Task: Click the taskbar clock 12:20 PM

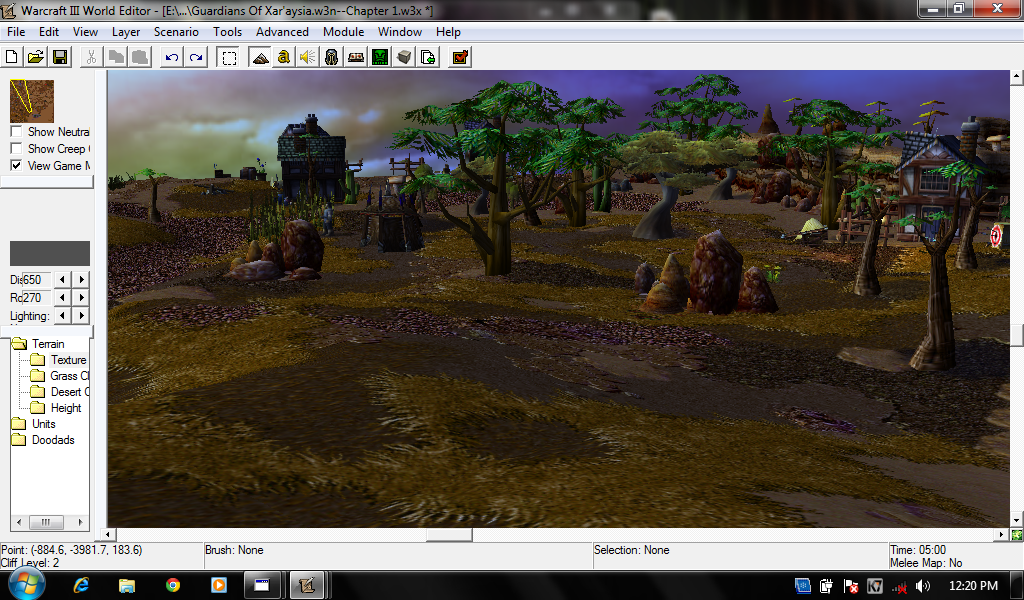Action: click(x=973, y=586)
